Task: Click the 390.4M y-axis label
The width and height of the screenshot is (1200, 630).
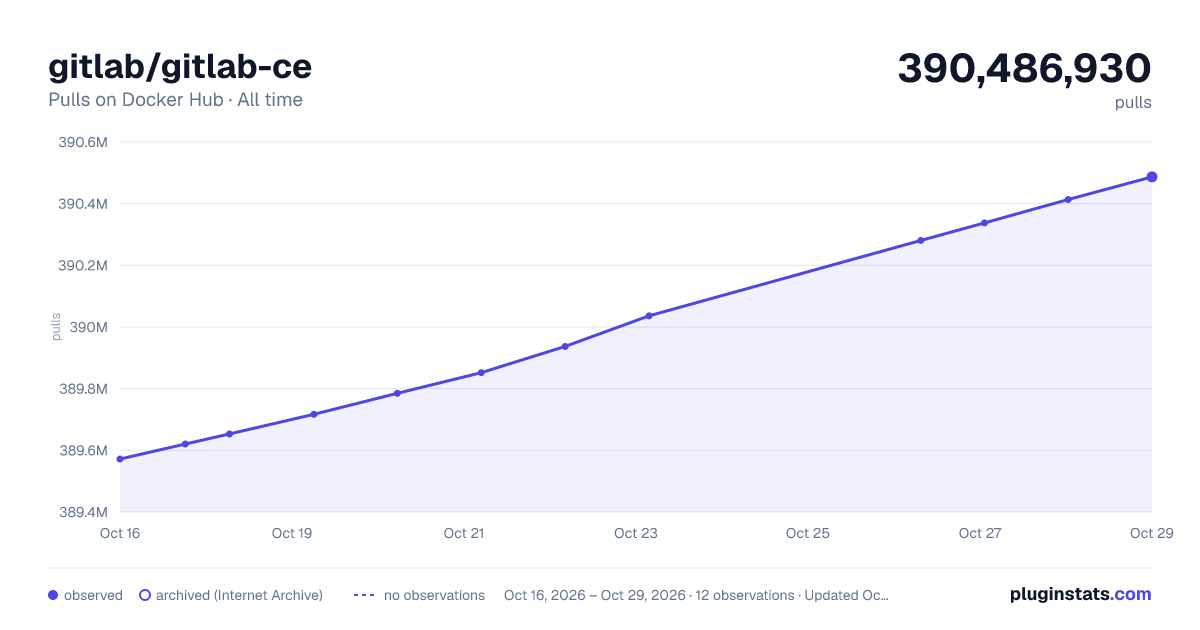Action: pyautogui.click(x=83, y=204)
